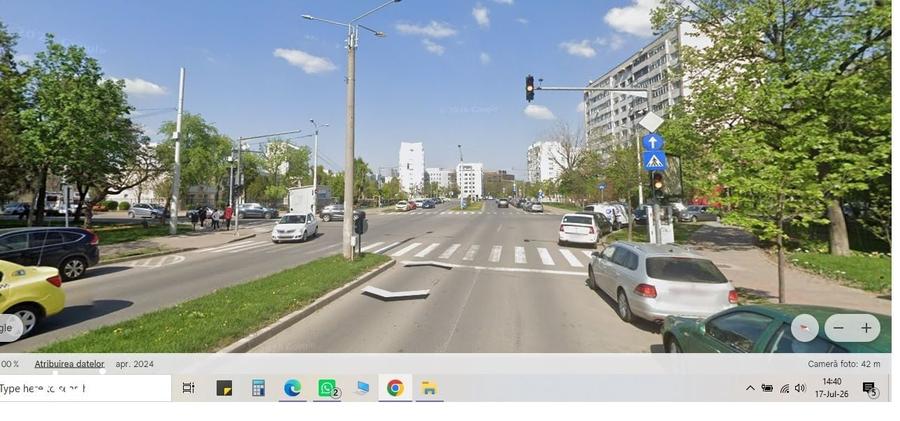The height and width of the screenshot is (421, 900).
Task: Open the volume speaker tray icon
Action: click(800, 388)
